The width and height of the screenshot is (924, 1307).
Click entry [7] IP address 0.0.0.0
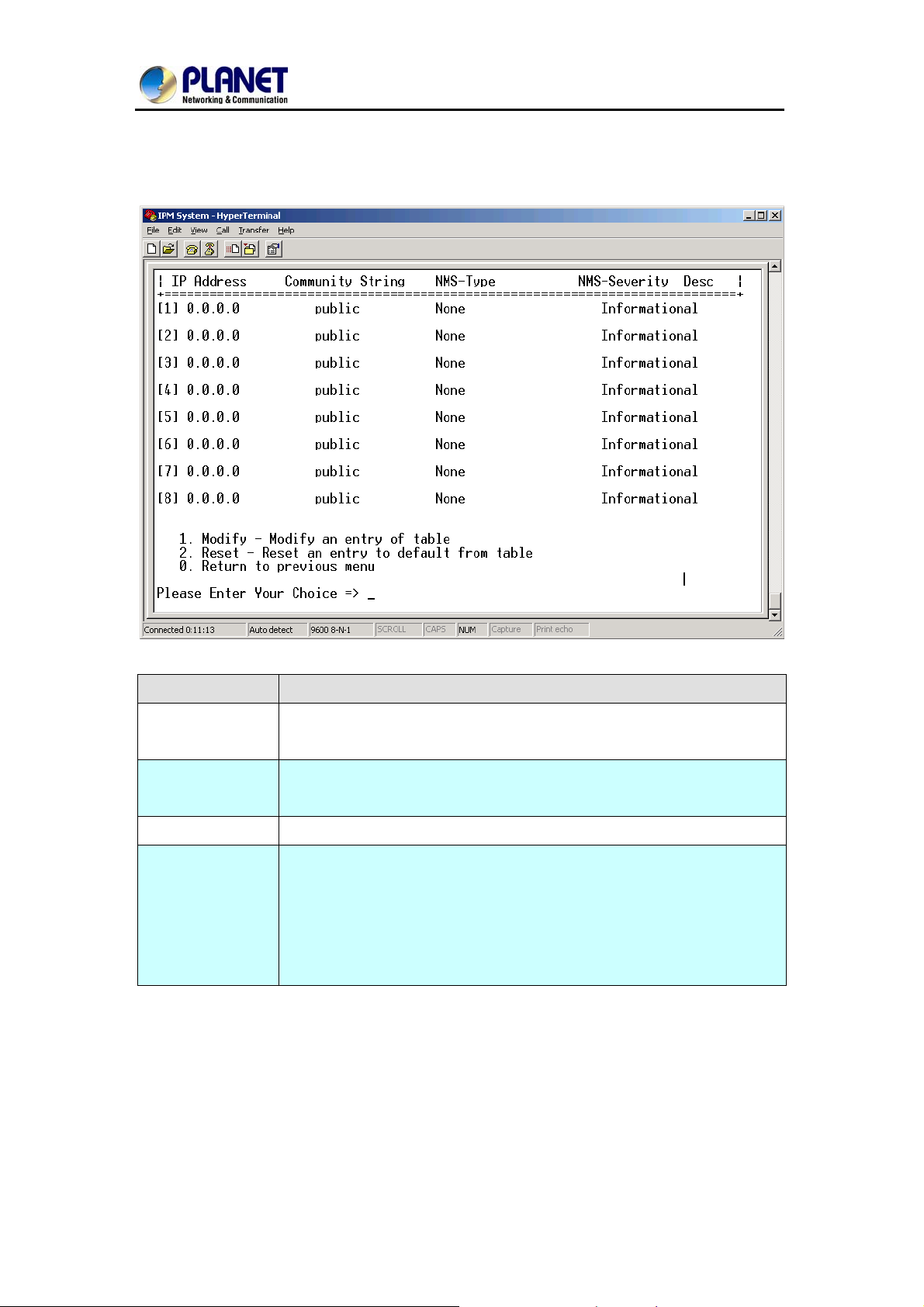[x=213, y=472]
